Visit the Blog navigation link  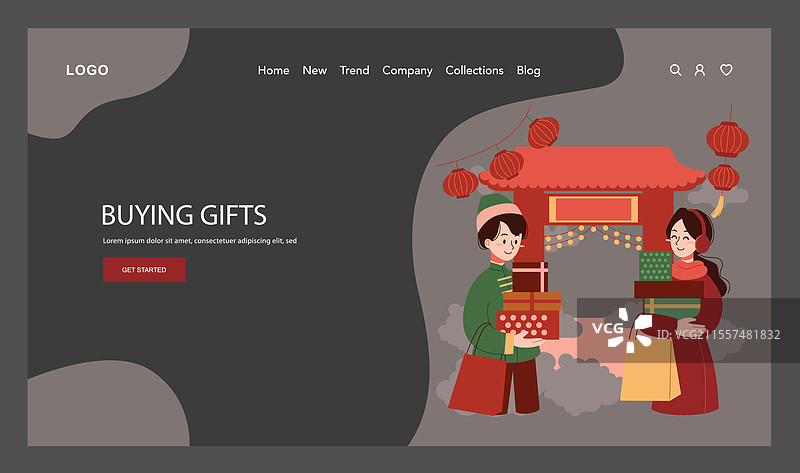pos(529,71)
